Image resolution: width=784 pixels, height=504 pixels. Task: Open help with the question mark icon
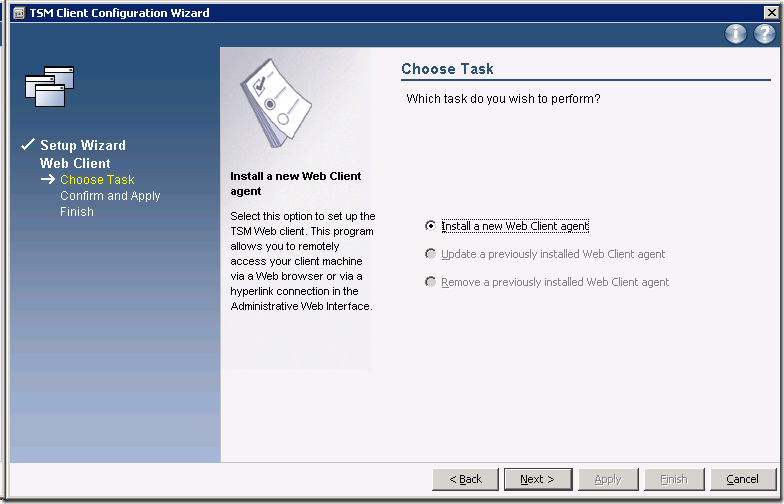pyautogui.click(x=764, y=34)
